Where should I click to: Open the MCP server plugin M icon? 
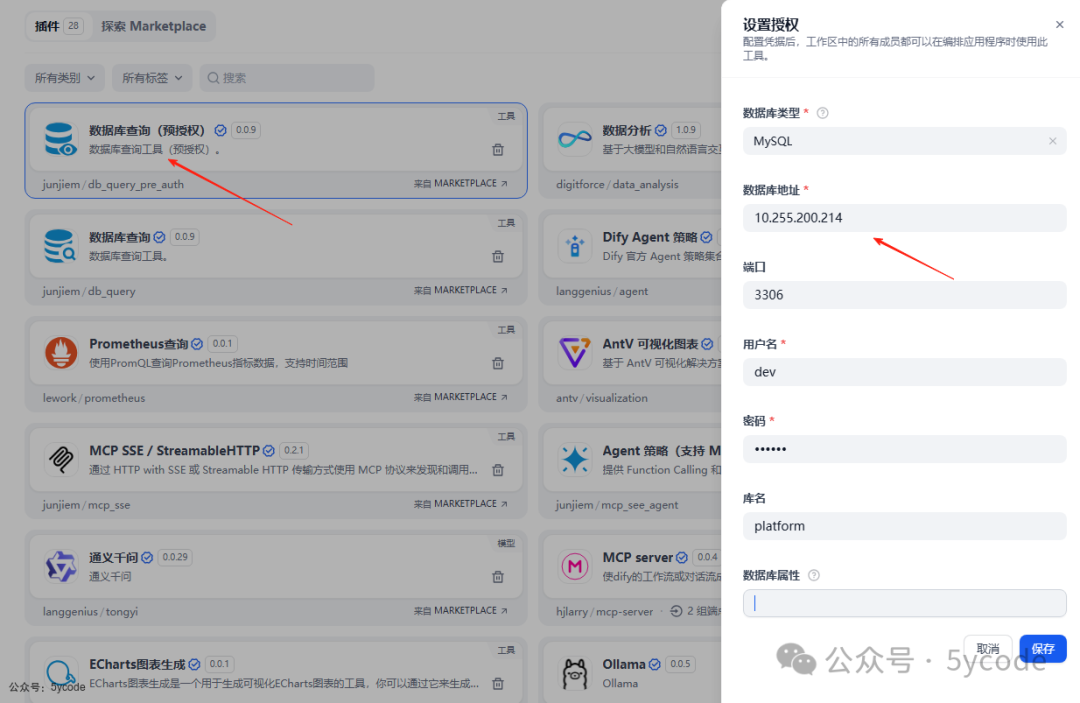pyautogui.click(x=574, y=566)
